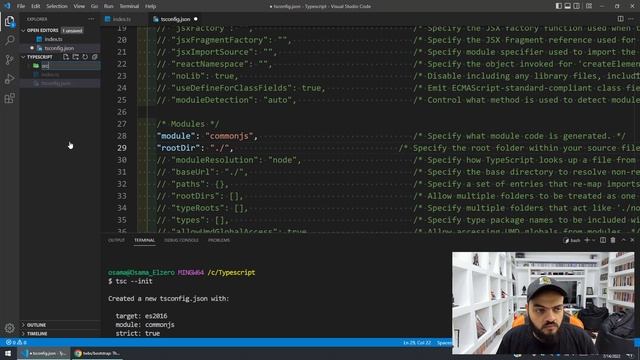Open the Terminal menu
The image size is (640, 360).
[129, 6]
